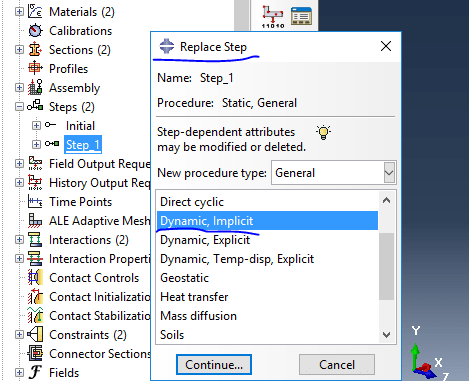Click the Field Output Requests icon
The image size is (469, 381).
(35, 163)
